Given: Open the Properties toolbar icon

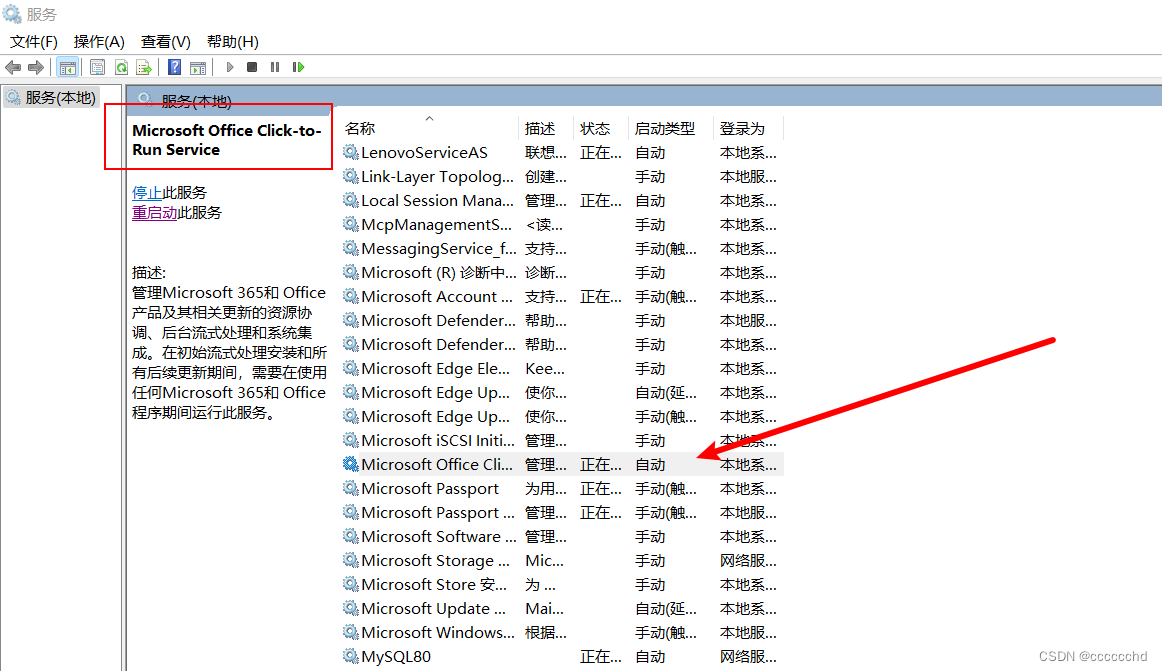Looking at the screenshot, I should (x=97, y=67).
